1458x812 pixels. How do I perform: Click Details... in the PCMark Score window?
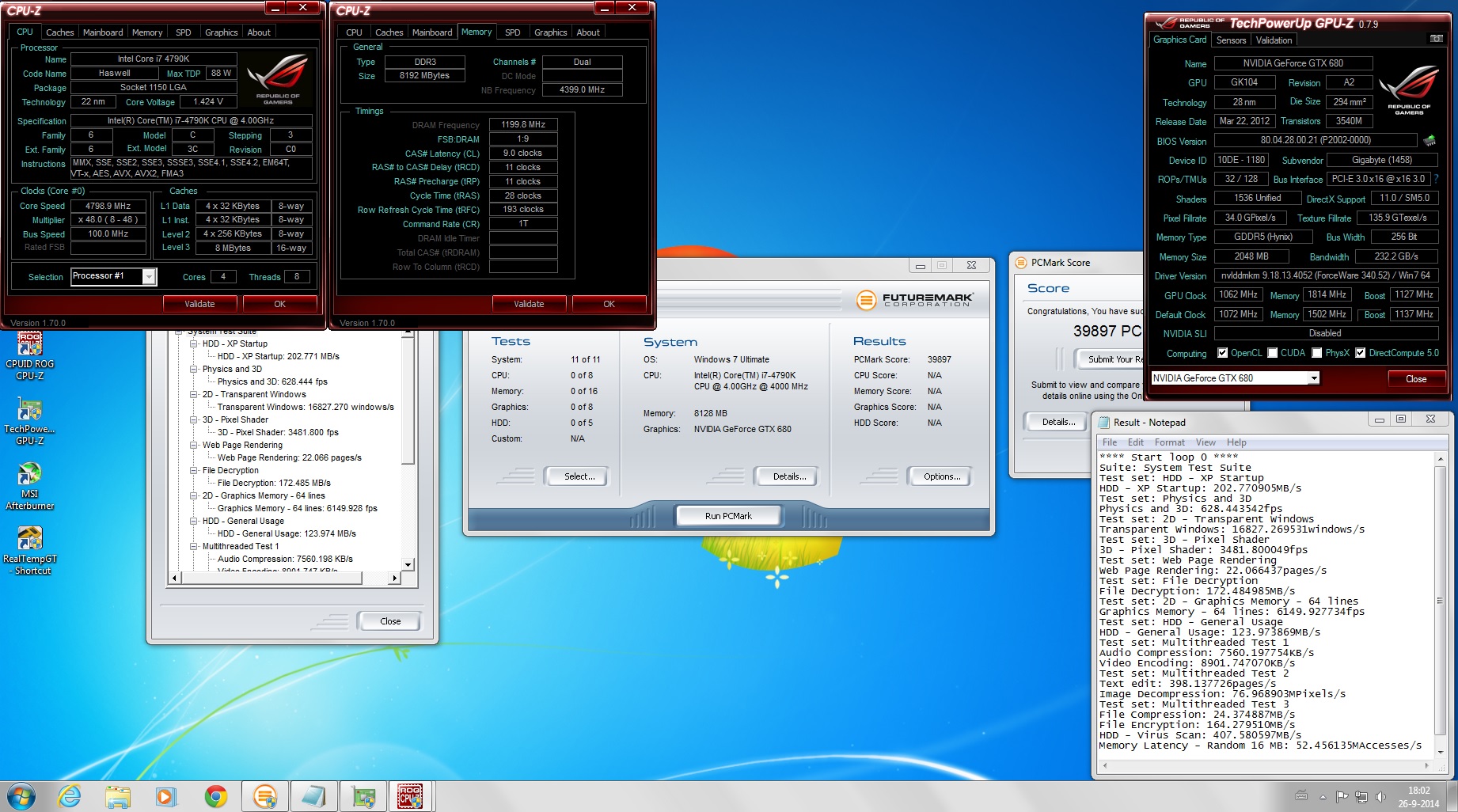(1058, 422)
